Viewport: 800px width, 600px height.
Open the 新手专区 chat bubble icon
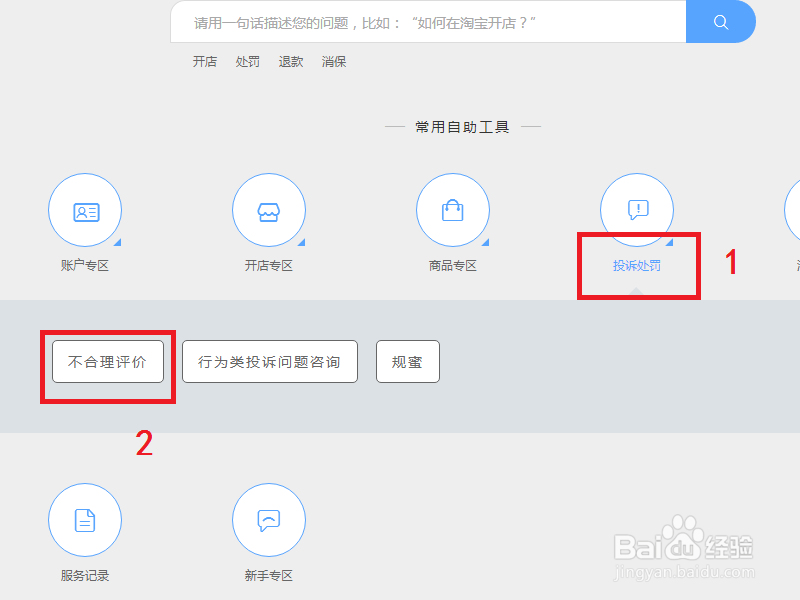pos(269,520)
